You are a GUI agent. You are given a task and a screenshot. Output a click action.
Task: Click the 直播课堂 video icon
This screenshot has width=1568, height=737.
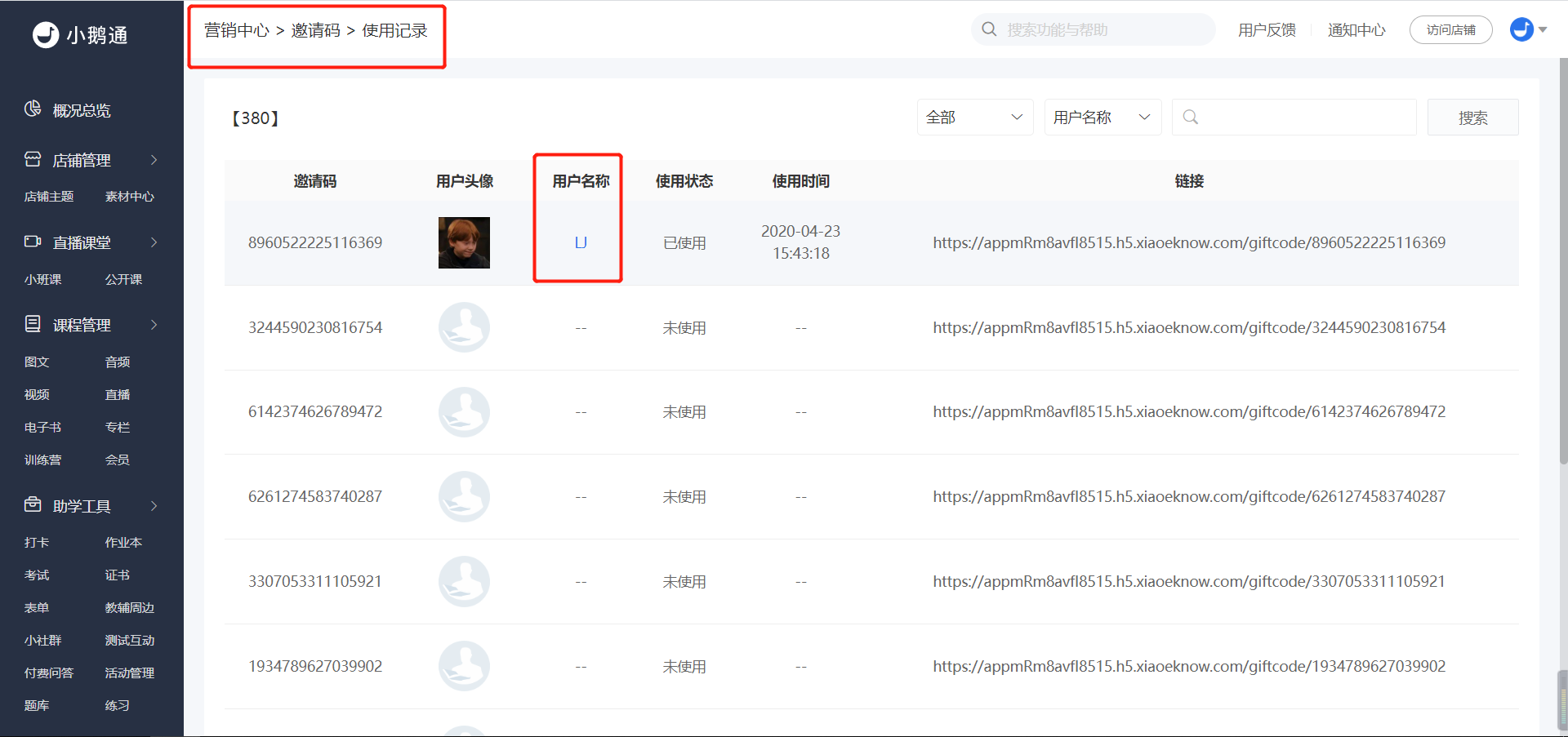[x=33, y=242]
